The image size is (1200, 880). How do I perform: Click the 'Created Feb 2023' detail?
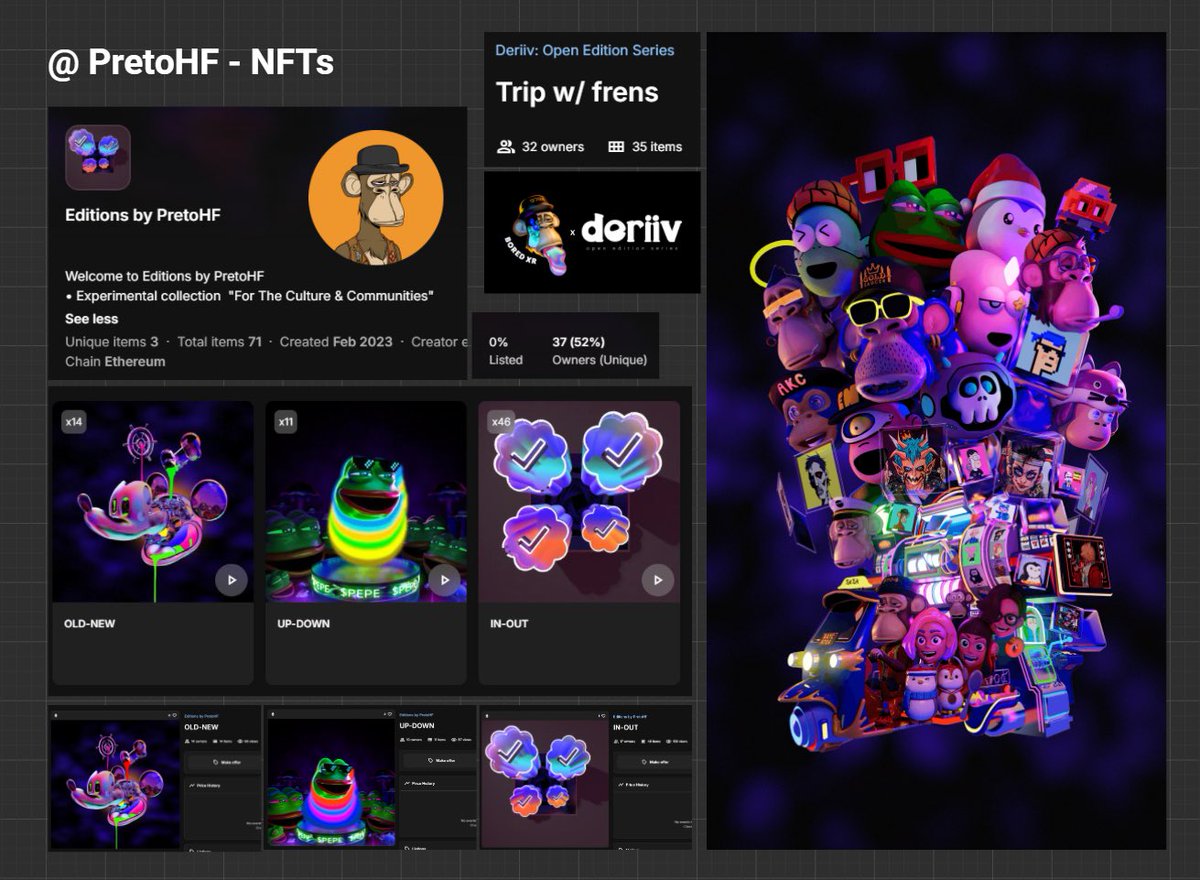click(337, 342)
